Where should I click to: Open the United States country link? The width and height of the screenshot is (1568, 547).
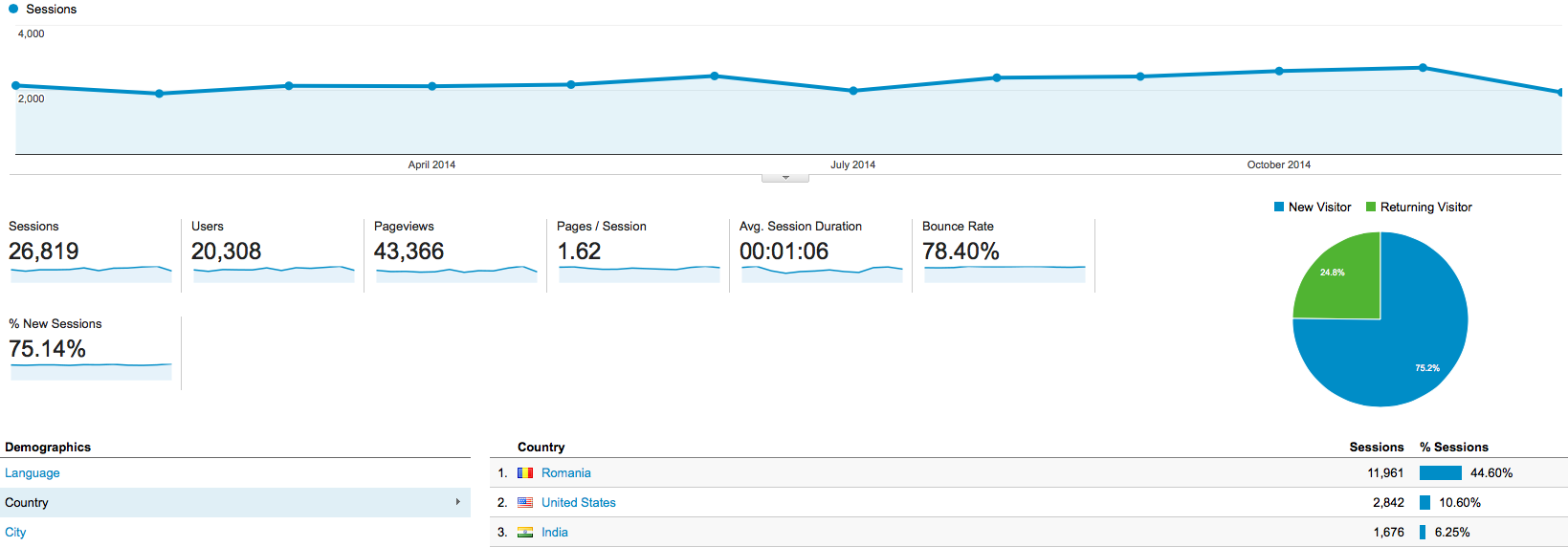578,503
